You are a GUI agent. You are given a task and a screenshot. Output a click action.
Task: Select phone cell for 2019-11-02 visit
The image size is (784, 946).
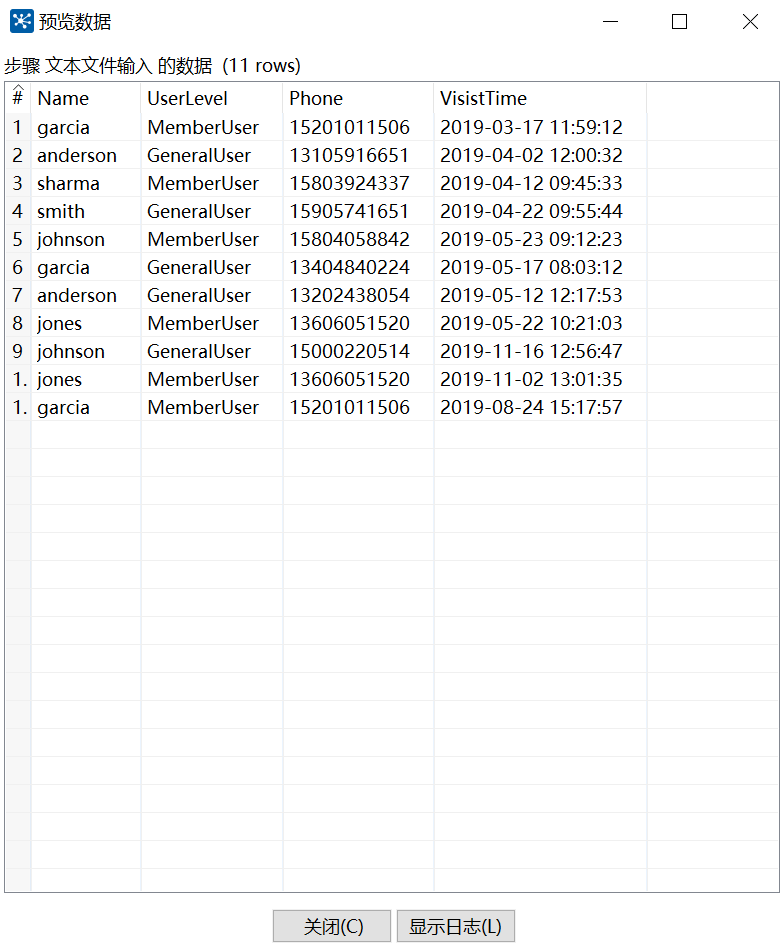tap(359, 379)
